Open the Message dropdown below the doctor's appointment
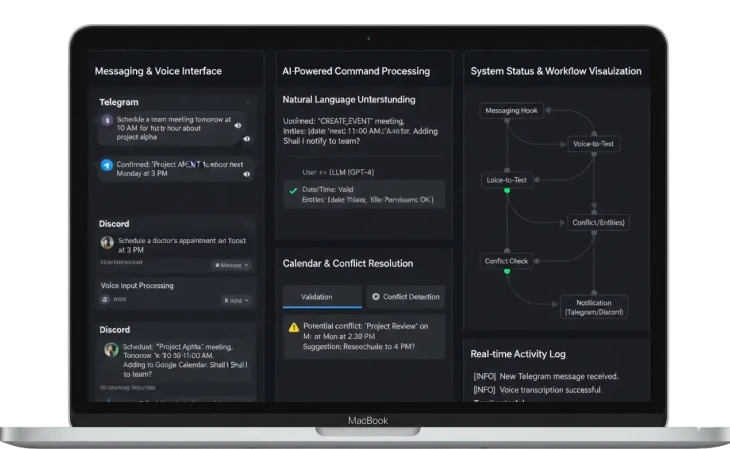 [231, 265]
